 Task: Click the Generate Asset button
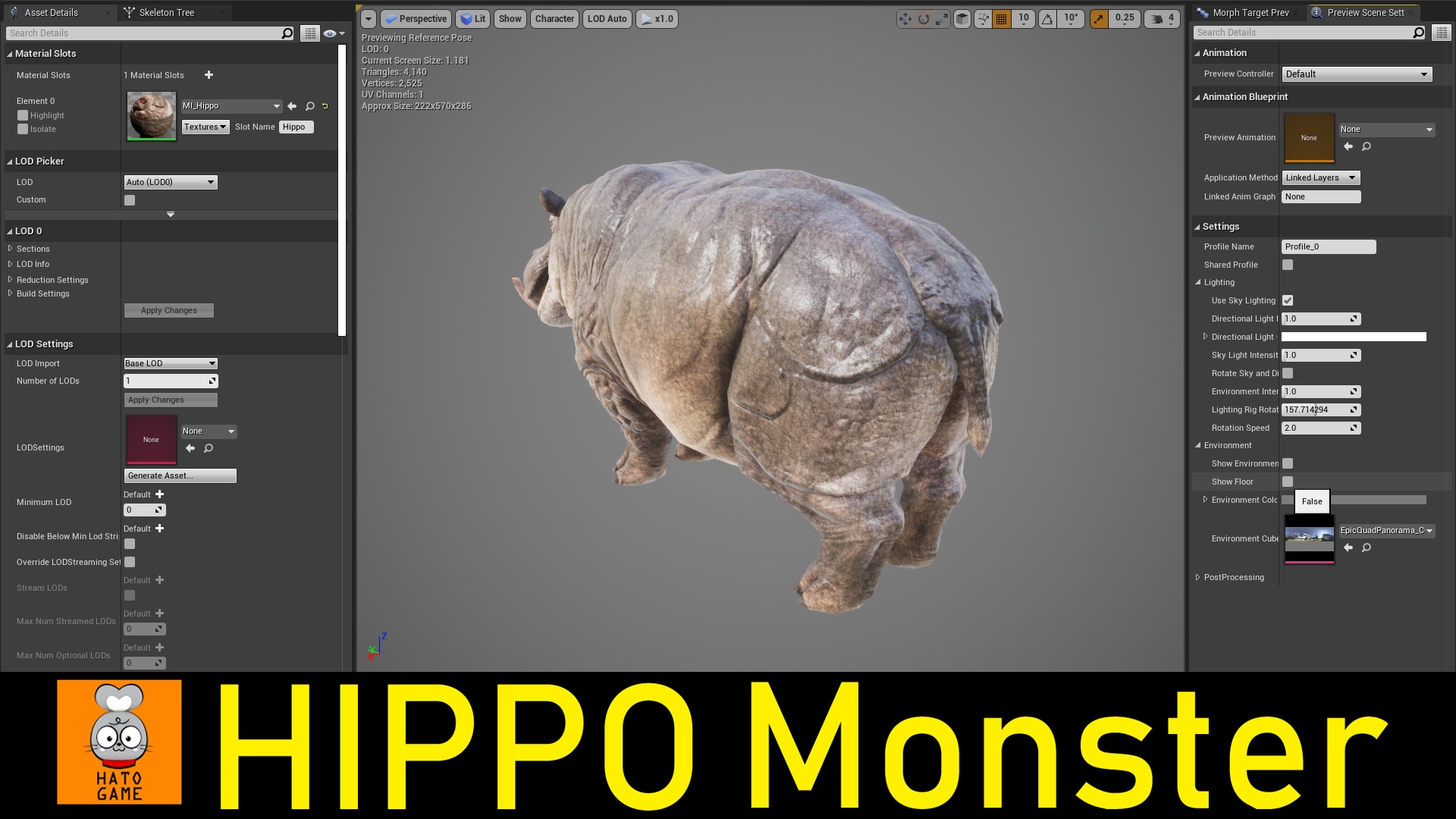click(180, 475)
